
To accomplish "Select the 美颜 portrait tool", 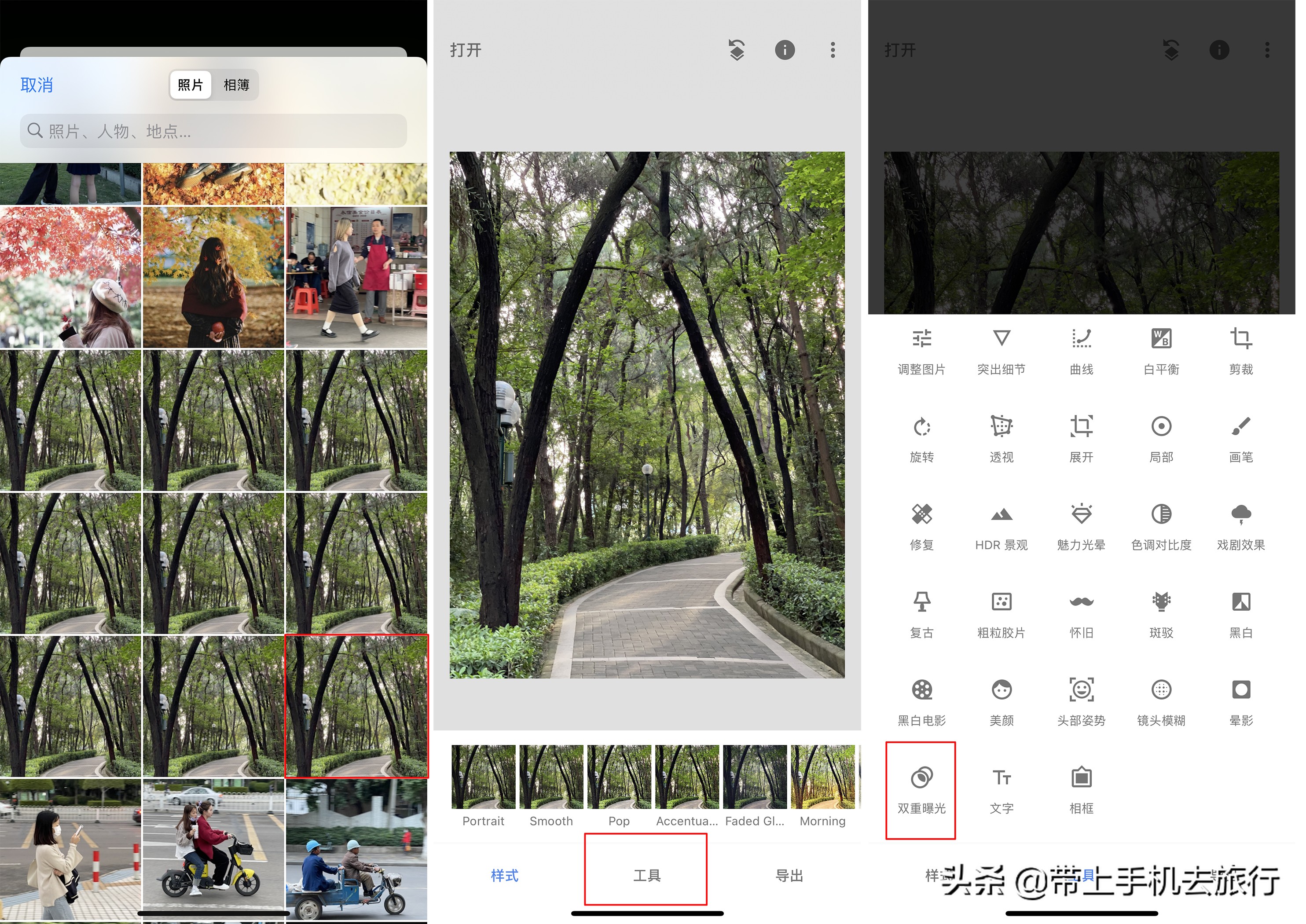I will point(1001,703).
